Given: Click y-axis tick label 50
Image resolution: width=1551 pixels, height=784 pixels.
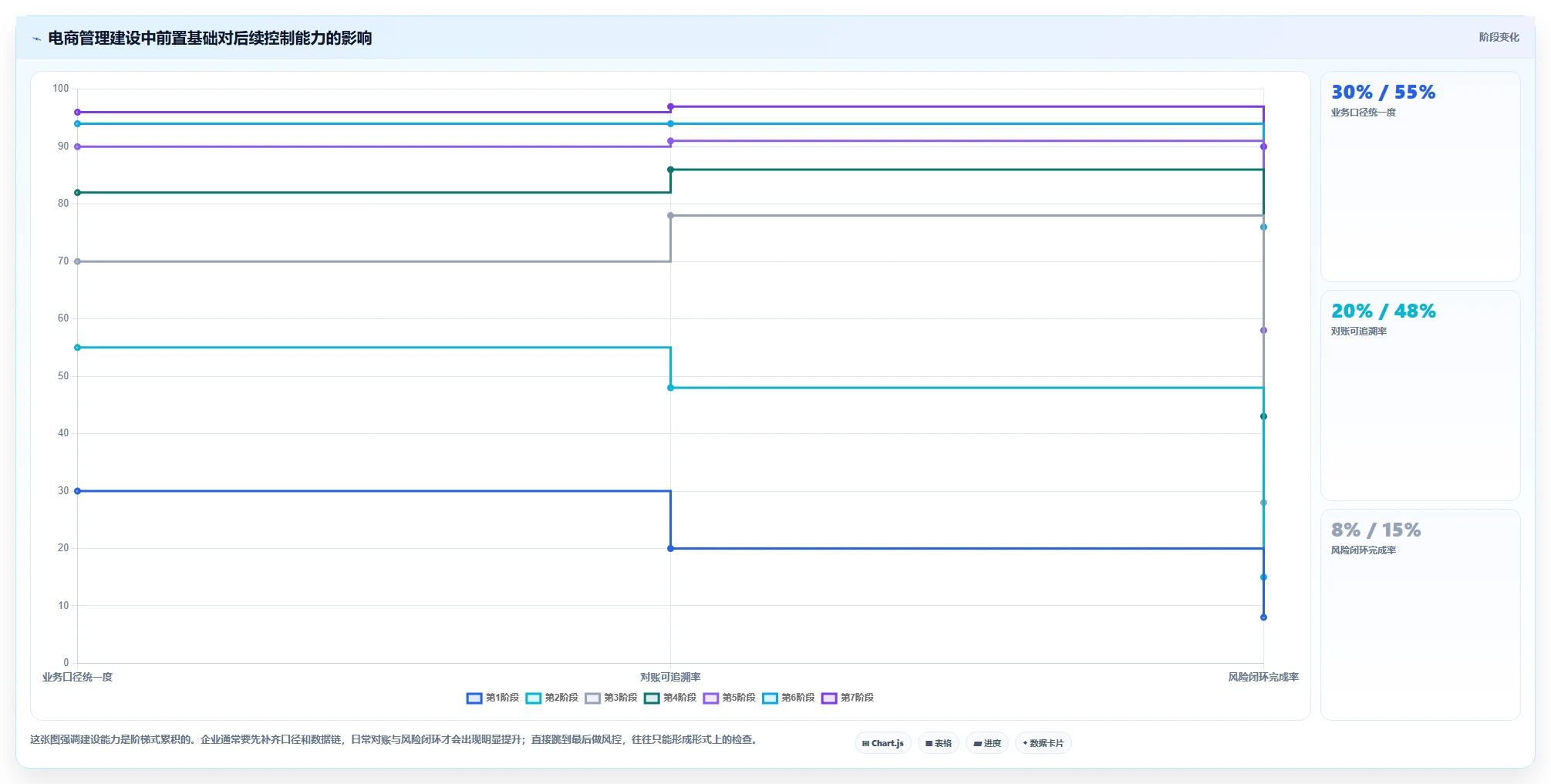Looking at the screenshot, I should point(63,376).
